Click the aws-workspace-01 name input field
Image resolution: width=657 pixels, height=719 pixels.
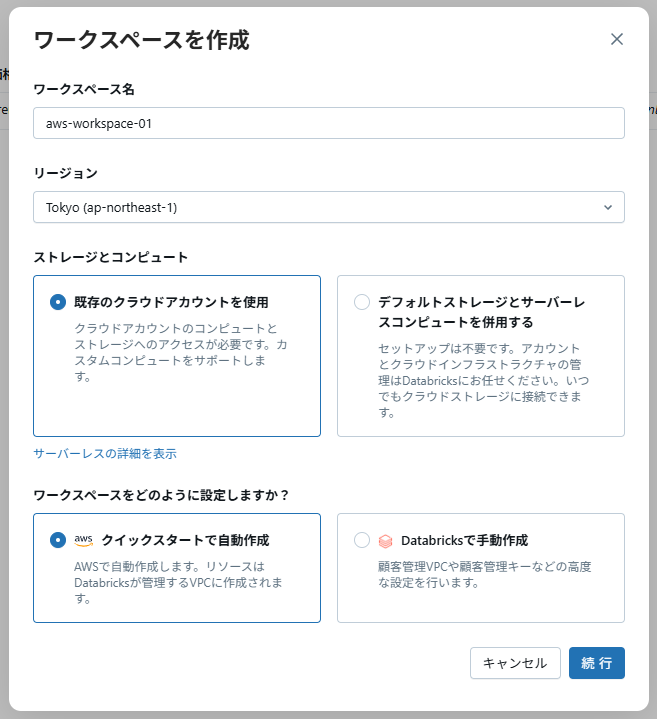(x=328, y=123)
